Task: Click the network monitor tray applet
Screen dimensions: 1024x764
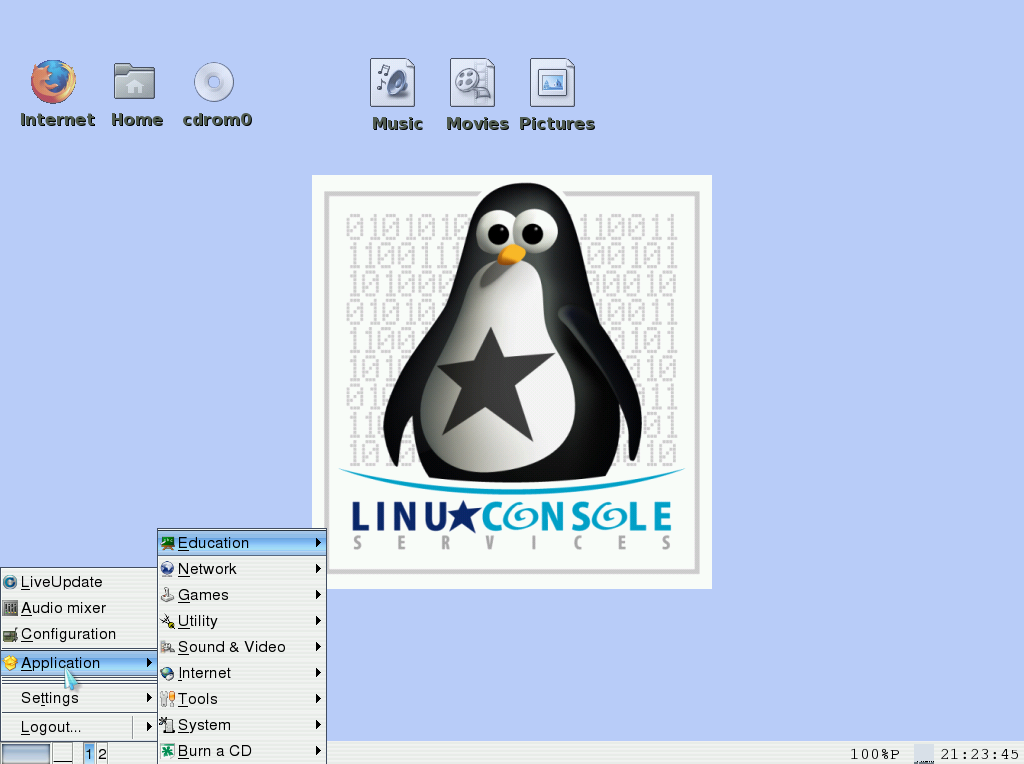Action: pyautogui.click(x=923, y=754)
